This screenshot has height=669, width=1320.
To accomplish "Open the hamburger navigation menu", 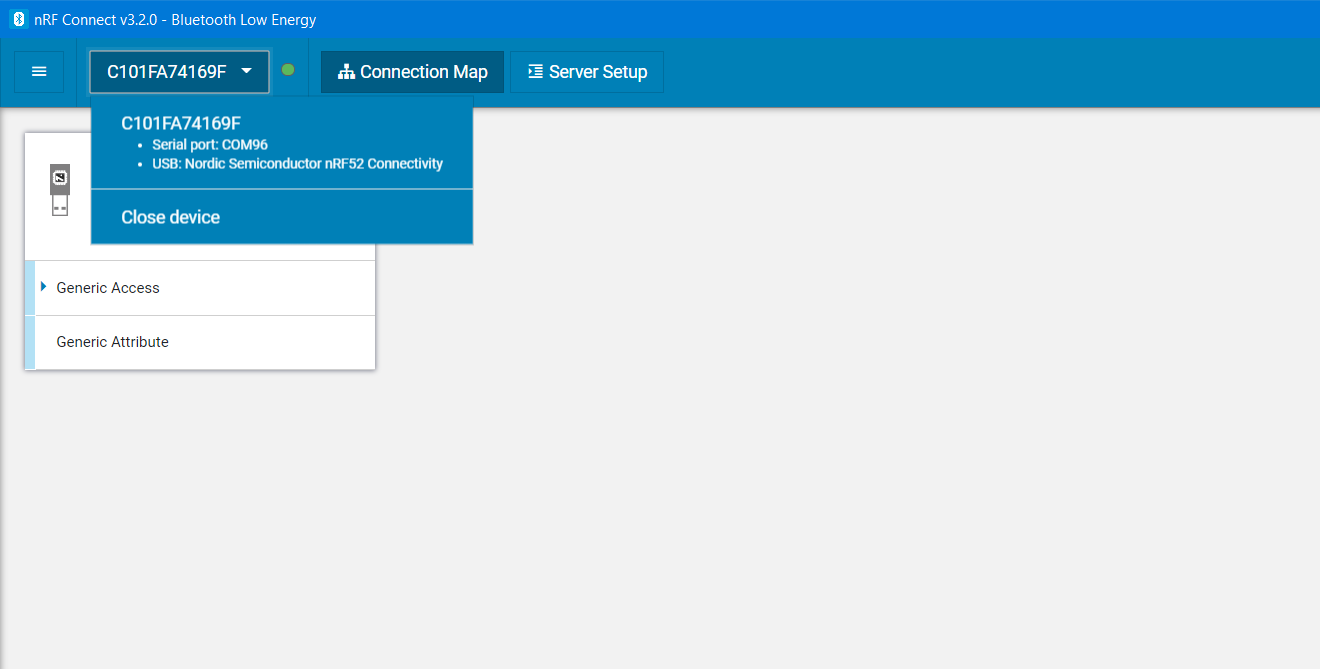I will (38, 71).
